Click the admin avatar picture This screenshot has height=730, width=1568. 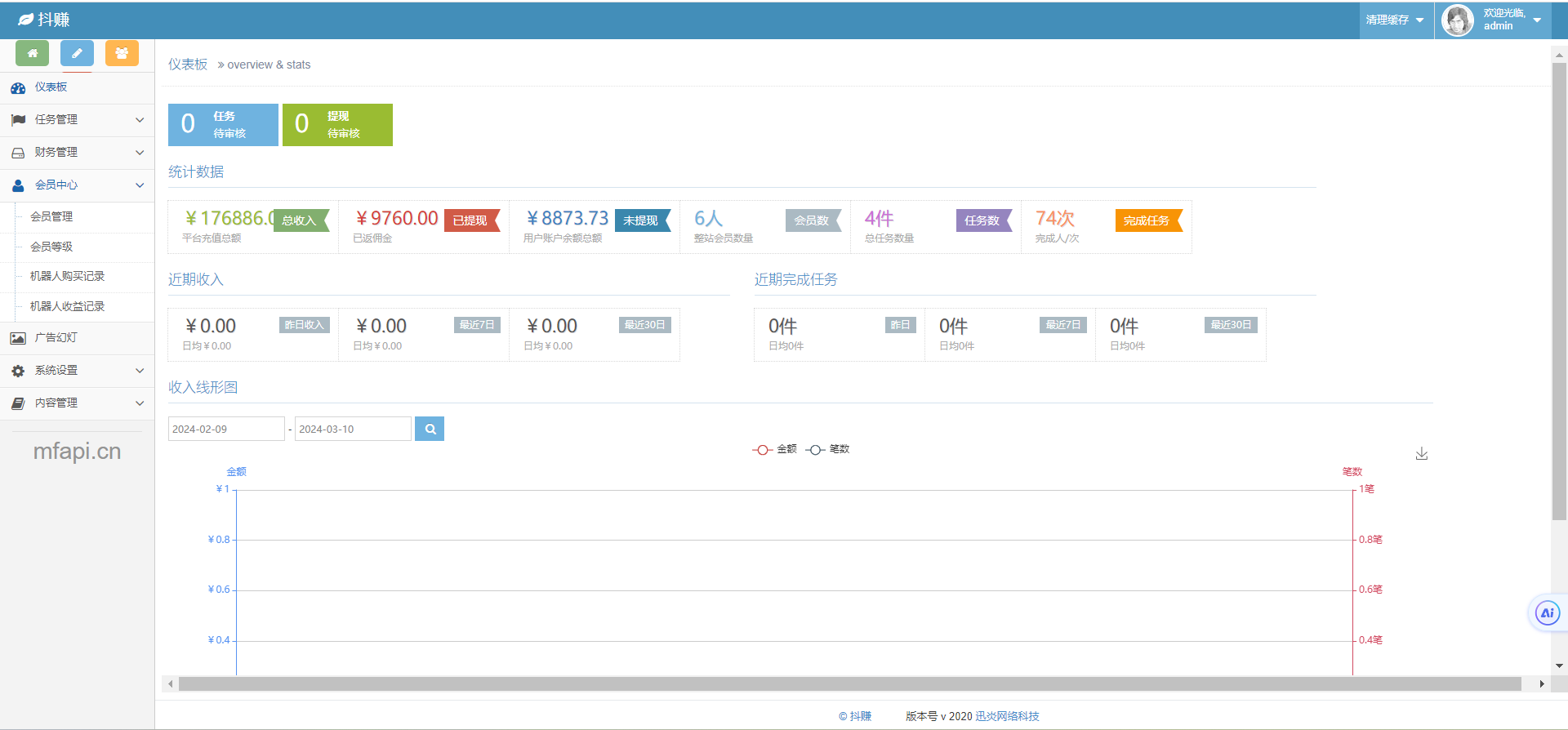(1458, 20)
